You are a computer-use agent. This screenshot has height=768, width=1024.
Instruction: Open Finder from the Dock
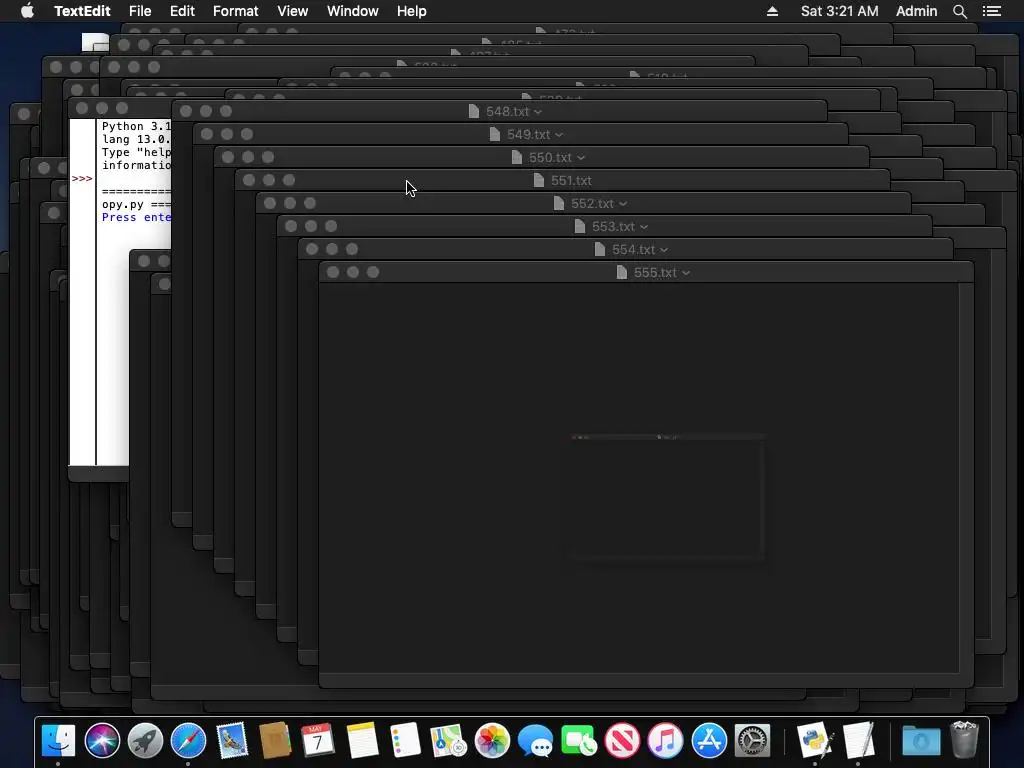pyautogui.click(x=58, y=741)
